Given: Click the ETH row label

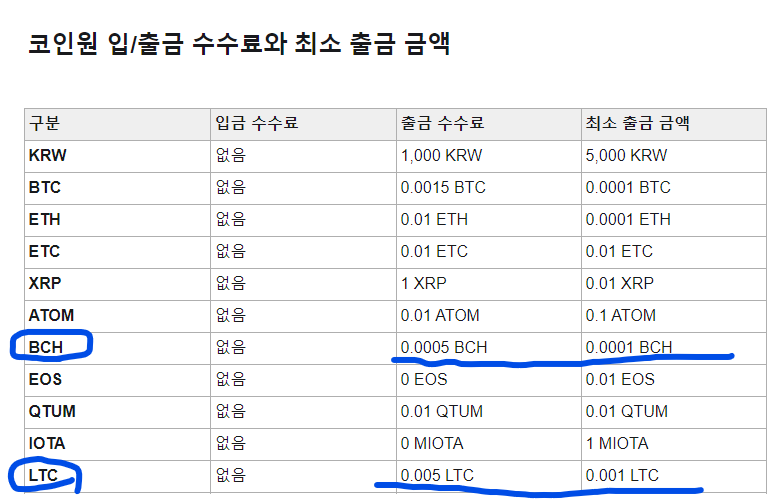Looking at the screenshot, I should coord(44,220).
